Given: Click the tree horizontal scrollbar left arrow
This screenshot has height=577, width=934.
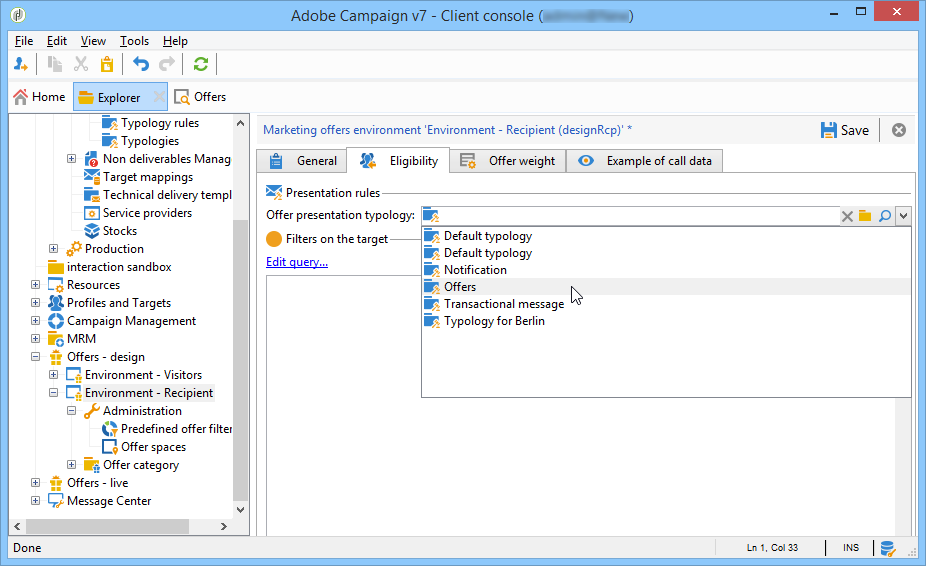Looking at the screenshot, I should [18, 526].
